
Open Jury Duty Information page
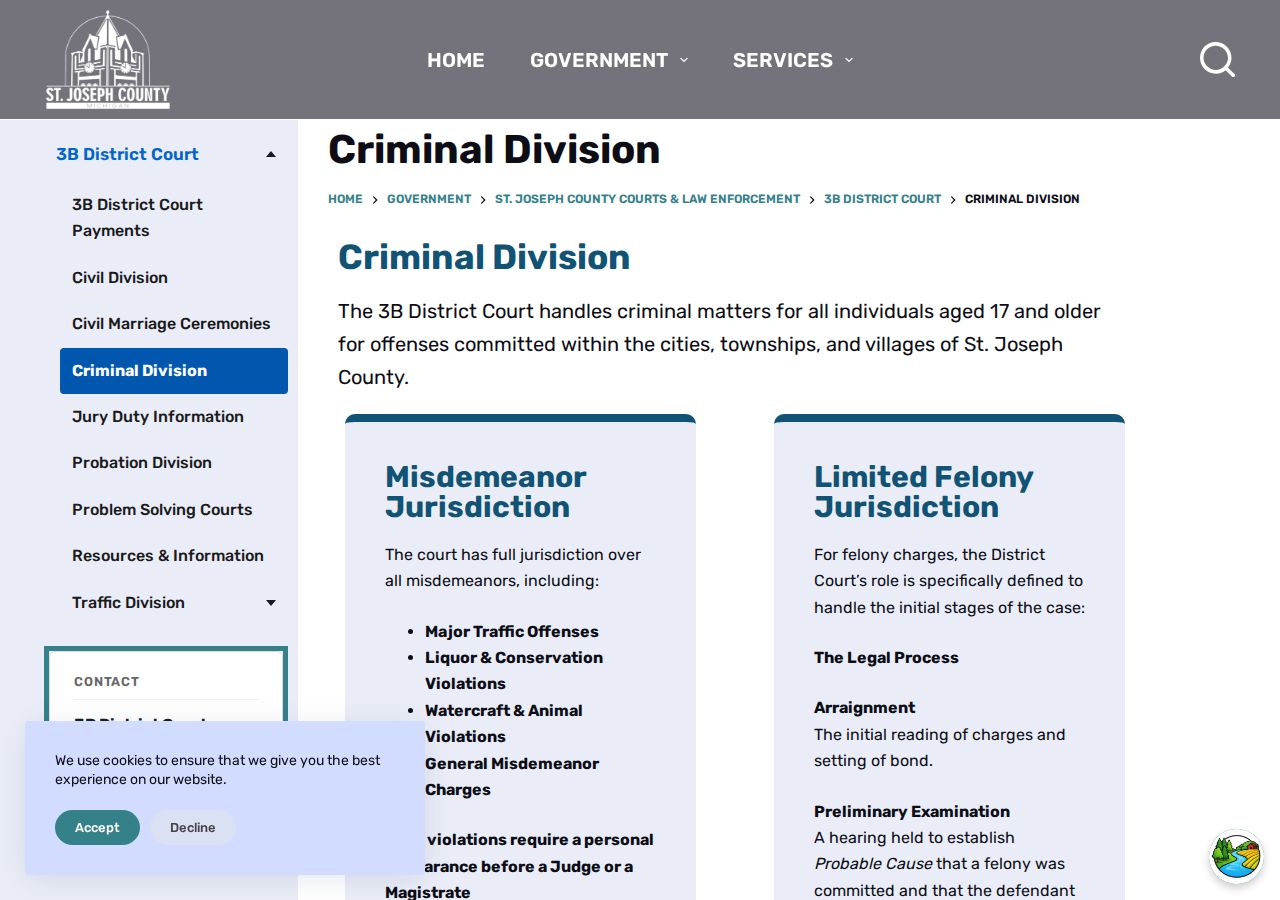[158, 417]
